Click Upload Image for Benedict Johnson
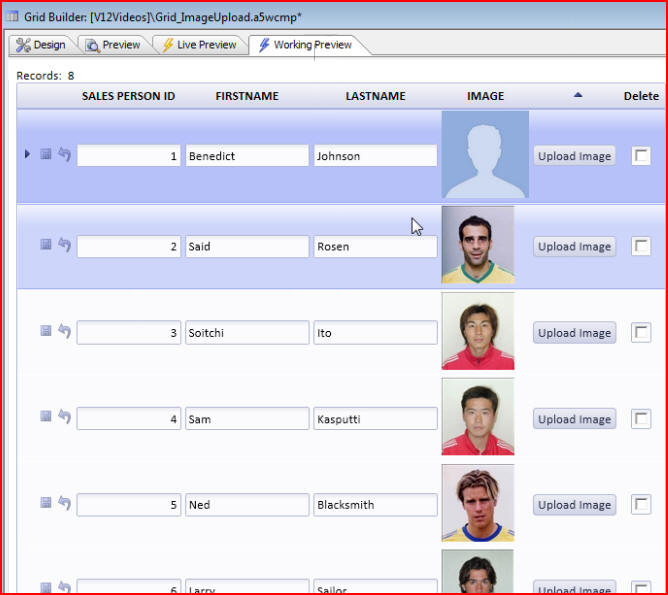Viewport: 668px width, 595px height. (574, 156)
